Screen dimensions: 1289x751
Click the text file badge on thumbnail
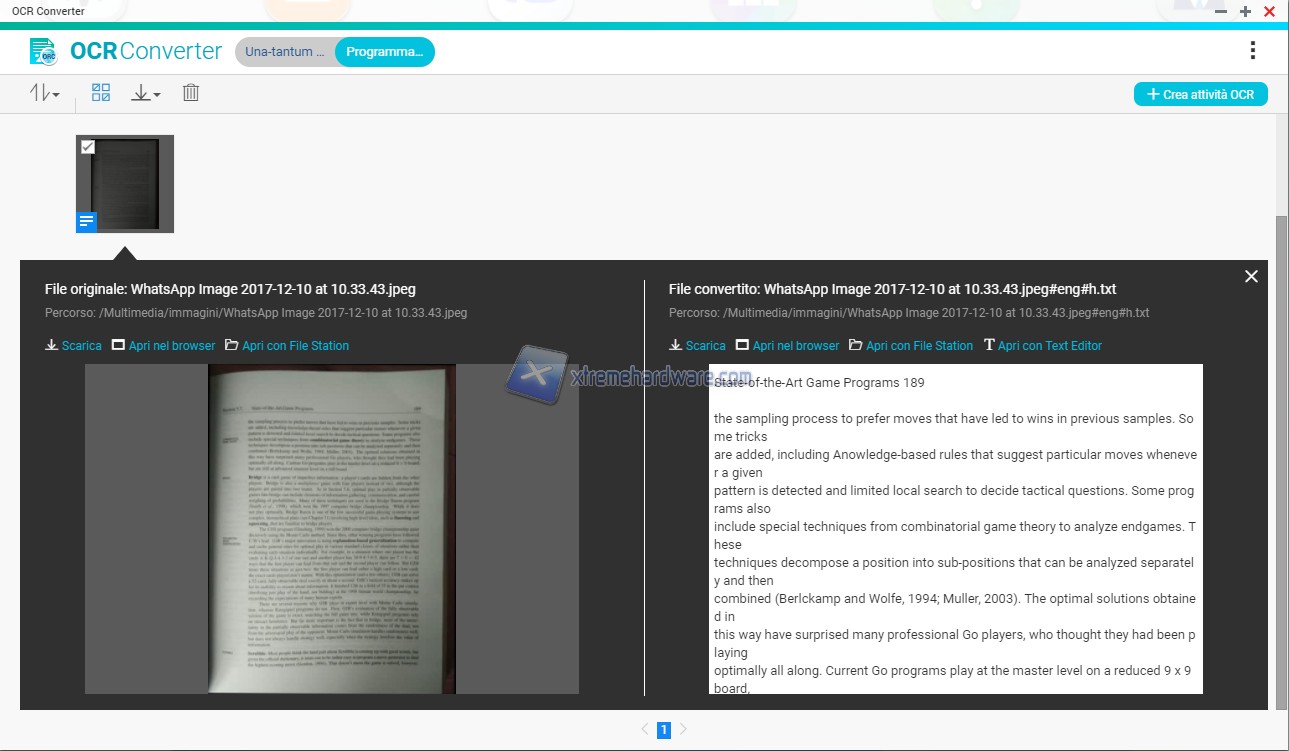coord(87,222)
